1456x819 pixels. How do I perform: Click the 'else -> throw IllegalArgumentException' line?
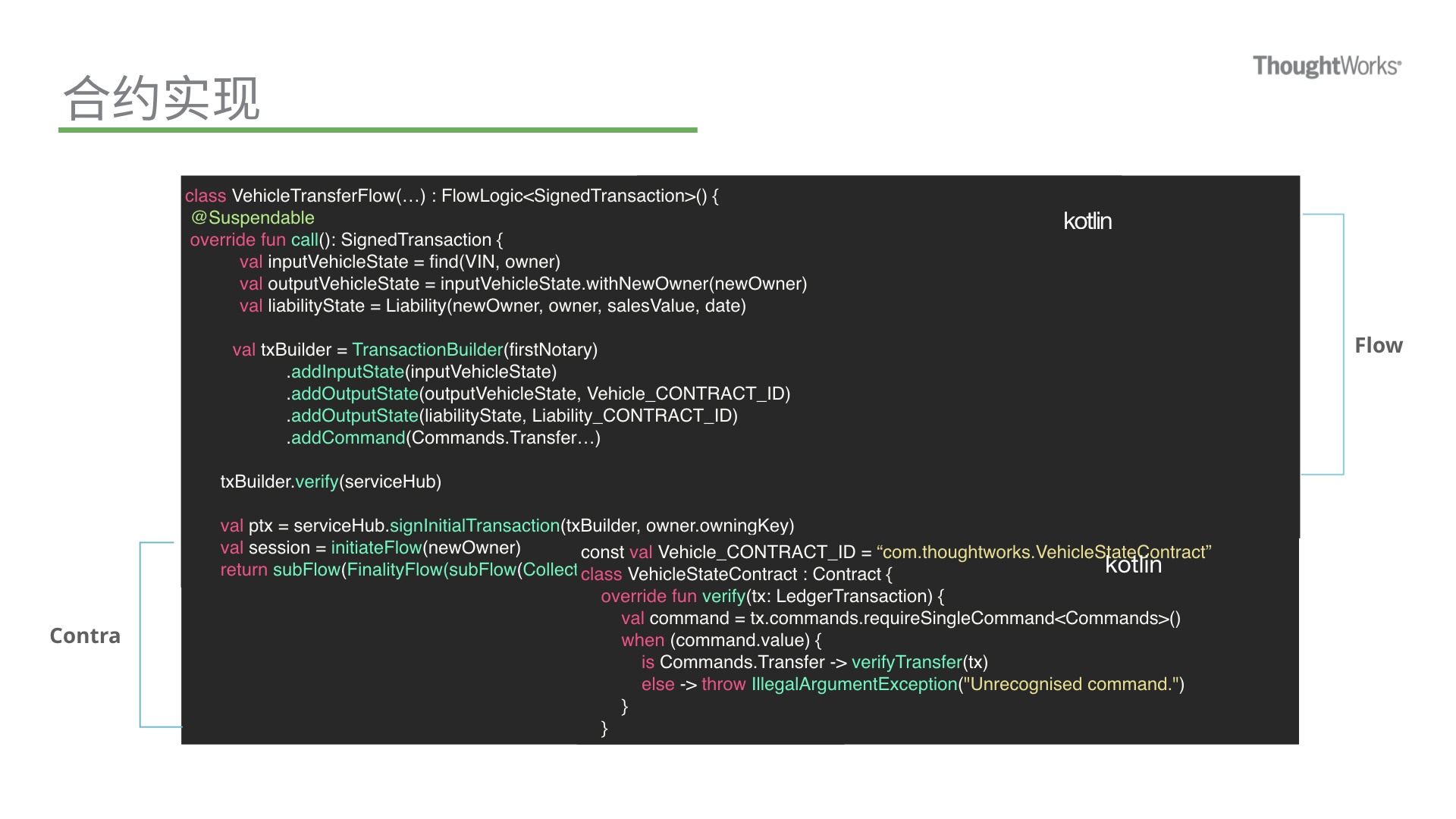[913, 684]
